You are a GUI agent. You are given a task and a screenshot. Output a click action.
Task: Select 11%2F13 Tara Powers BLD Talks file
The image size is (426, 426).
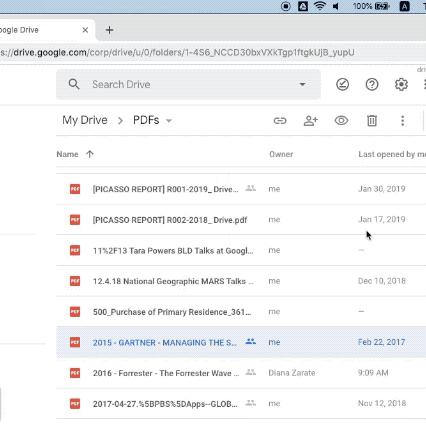[x=241, y=250]
